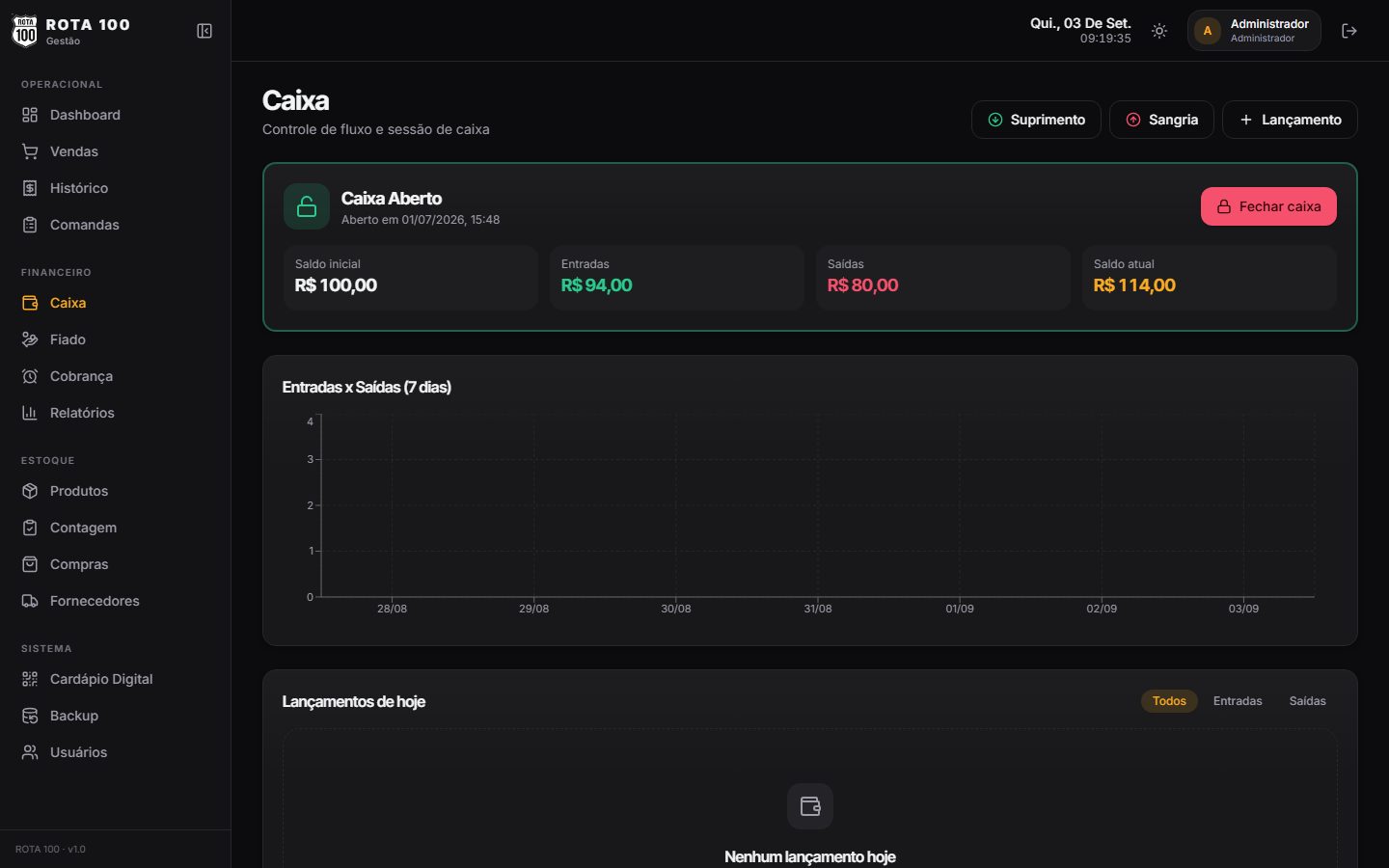This screenshot has width=1389, height=868.
Task: Collapse the sidebar panel
Action: click(204, 31)
